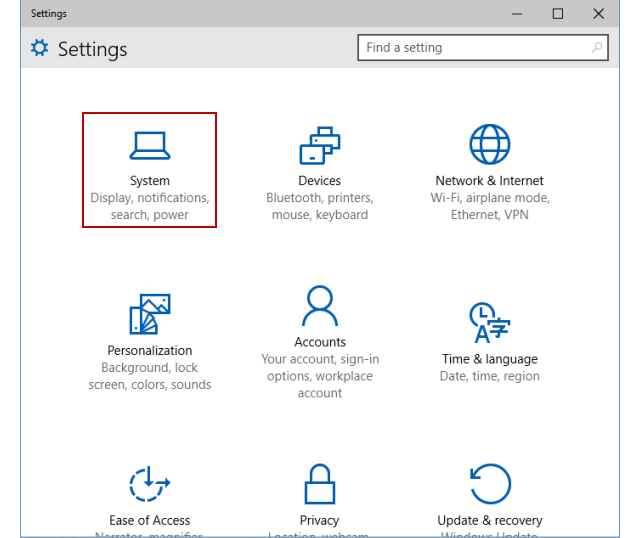Click the System label

point(150,181)
